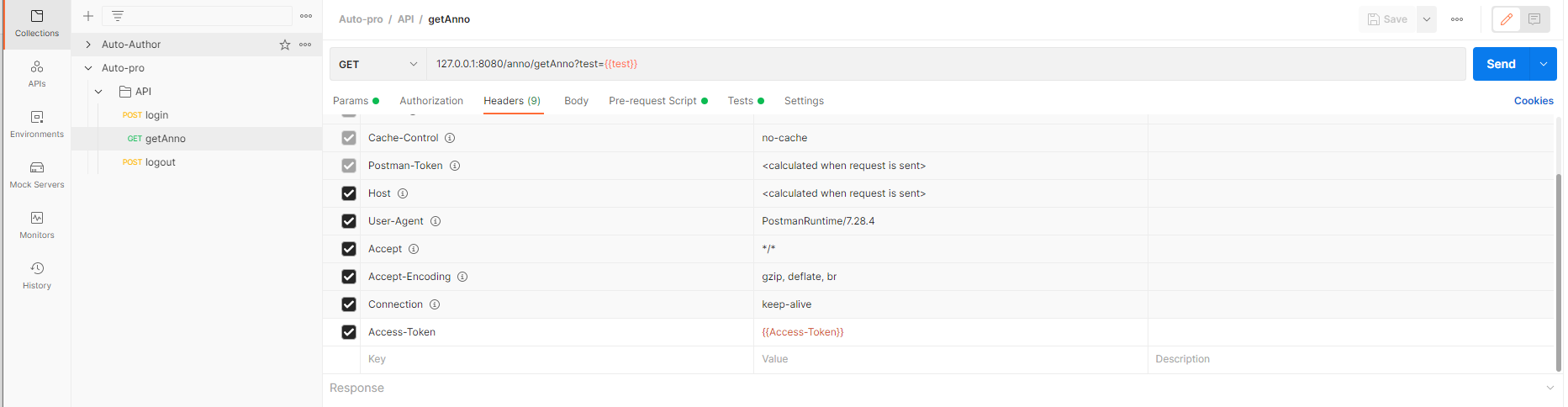Image resolution: width=1568 pixels, height=407 pixels.
Task: Open the Cookies link
Action: [1534, 101]
